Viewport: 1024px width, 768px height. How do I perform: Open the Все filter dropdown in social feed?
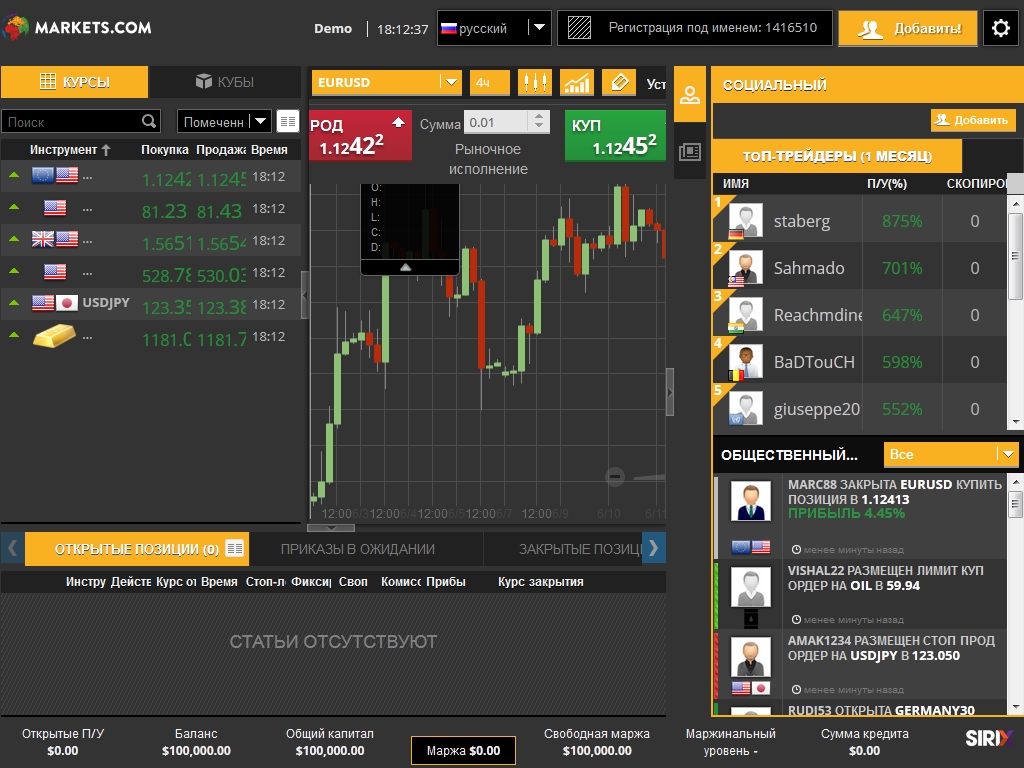pos(1006,454)
